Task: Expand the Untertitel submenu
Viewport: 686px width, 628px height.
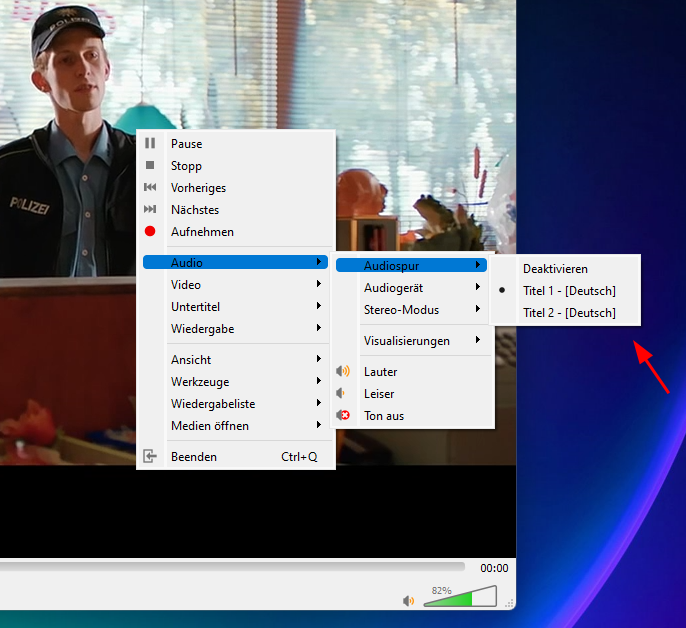Action: click(235, 307)
